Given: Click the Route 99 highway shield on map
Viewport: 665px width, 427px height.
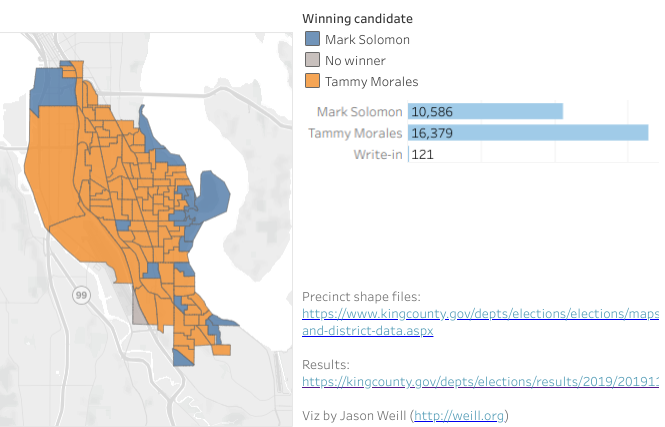Looking at the screenshot, I should [x=78, y=294].
